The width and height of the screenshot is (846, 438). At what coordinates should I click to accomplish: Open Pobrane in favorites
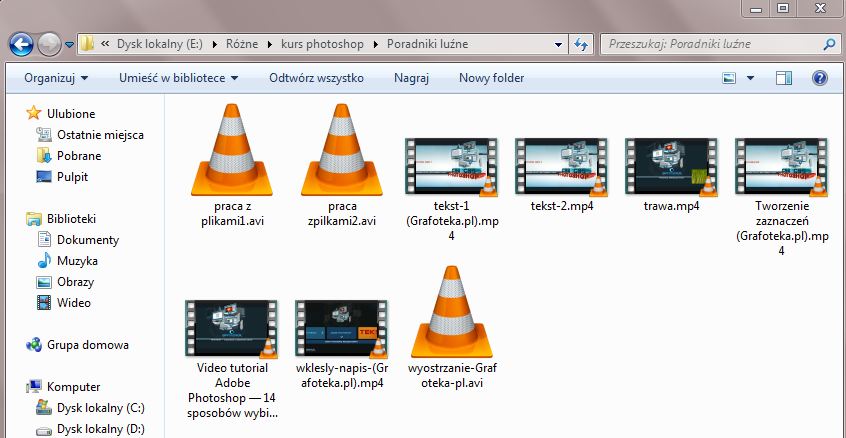pos(79,156)
